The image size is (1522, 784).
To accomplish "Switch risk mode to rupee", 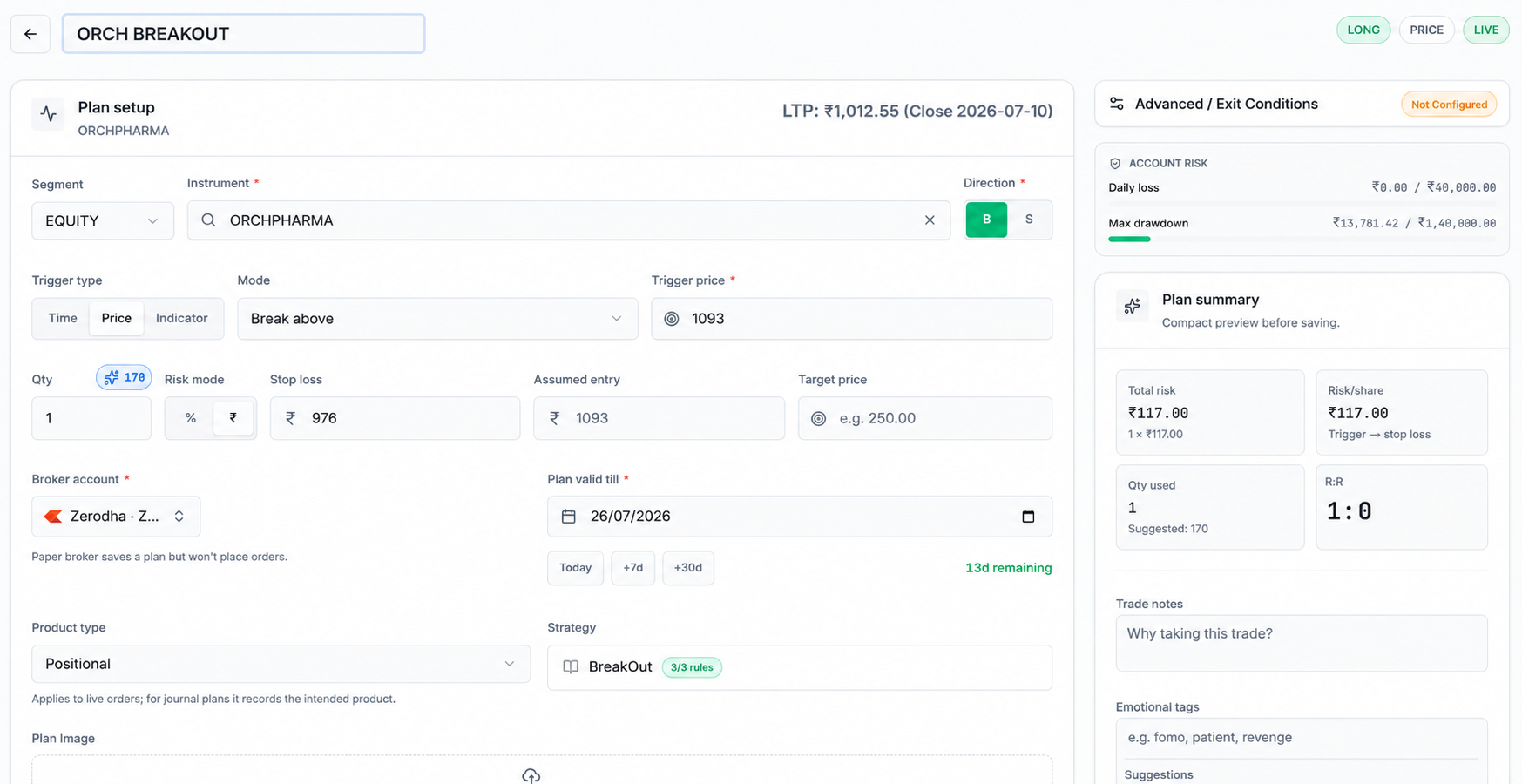I will 233,418.
